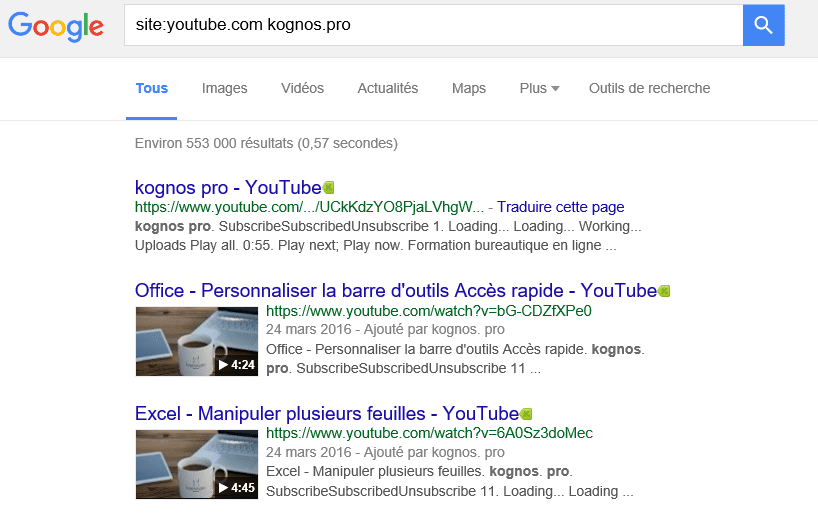Open the Maps tab
This screenshot has width=818, height=529.
tap(468, 88)
